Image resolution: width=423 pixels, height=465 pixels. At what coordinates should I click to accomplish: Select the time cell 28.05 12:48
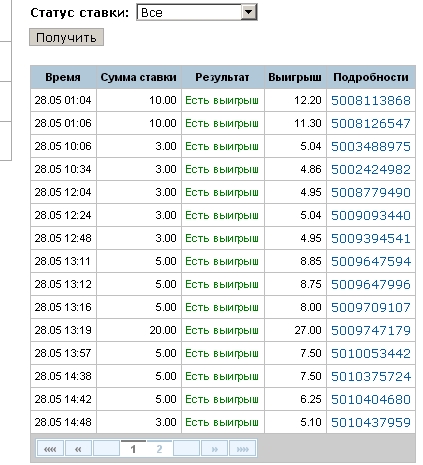click(x=63, y=238)
